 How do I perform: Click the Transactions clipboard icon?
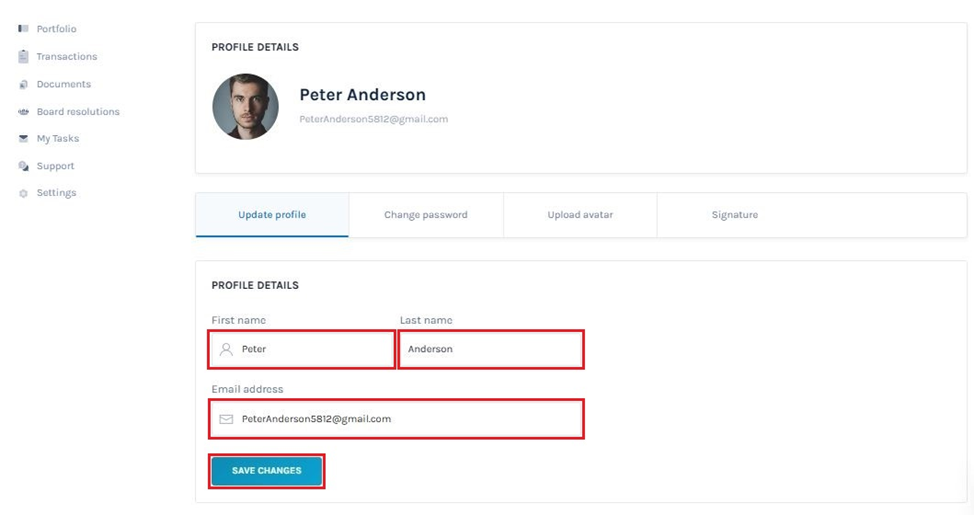pyautogui.click(x=23, y=57)
